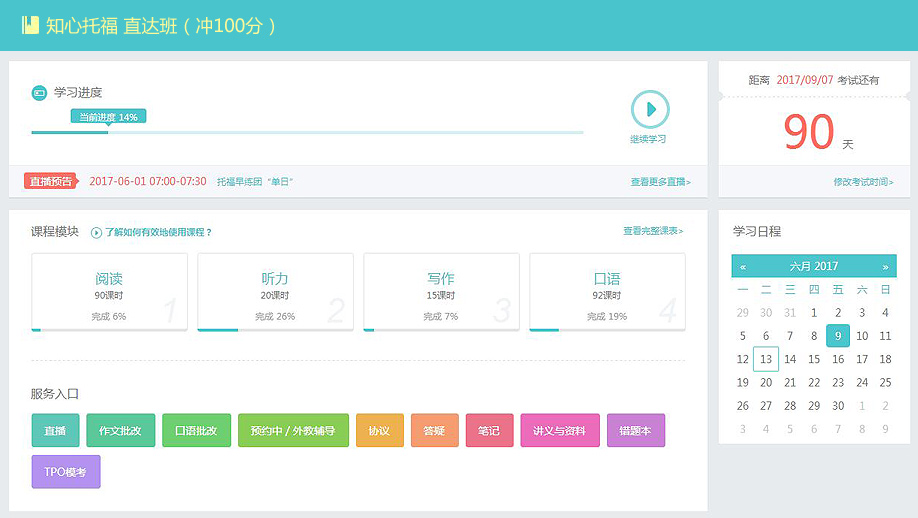Open 口语批改 service
Screen dimensions: 918x518
(196, 430)
